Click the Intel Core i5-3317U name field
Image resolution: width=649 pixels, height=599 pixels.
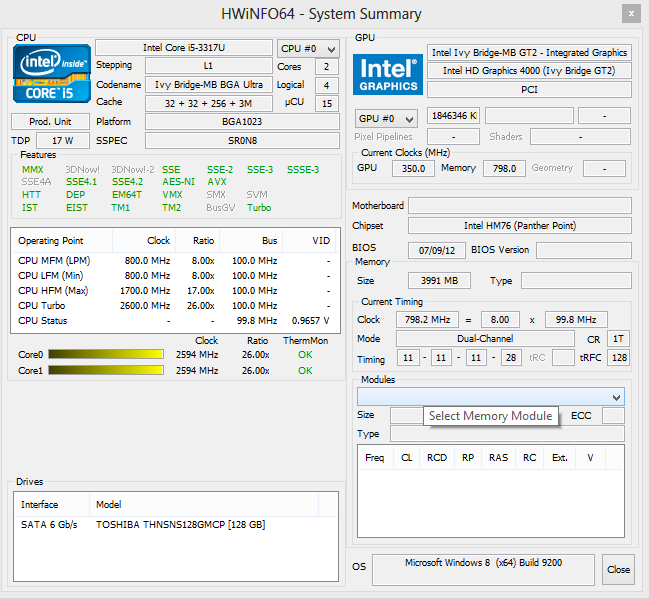(184, 48)
